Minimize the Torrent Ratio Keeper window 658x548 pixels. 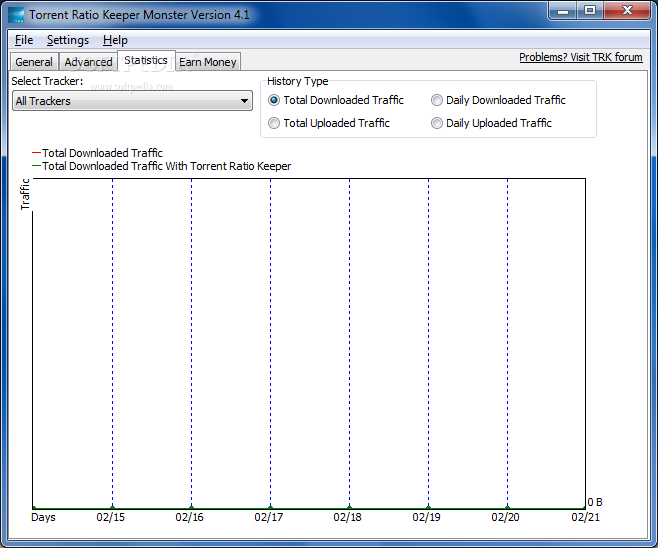(x=563, y=11)
